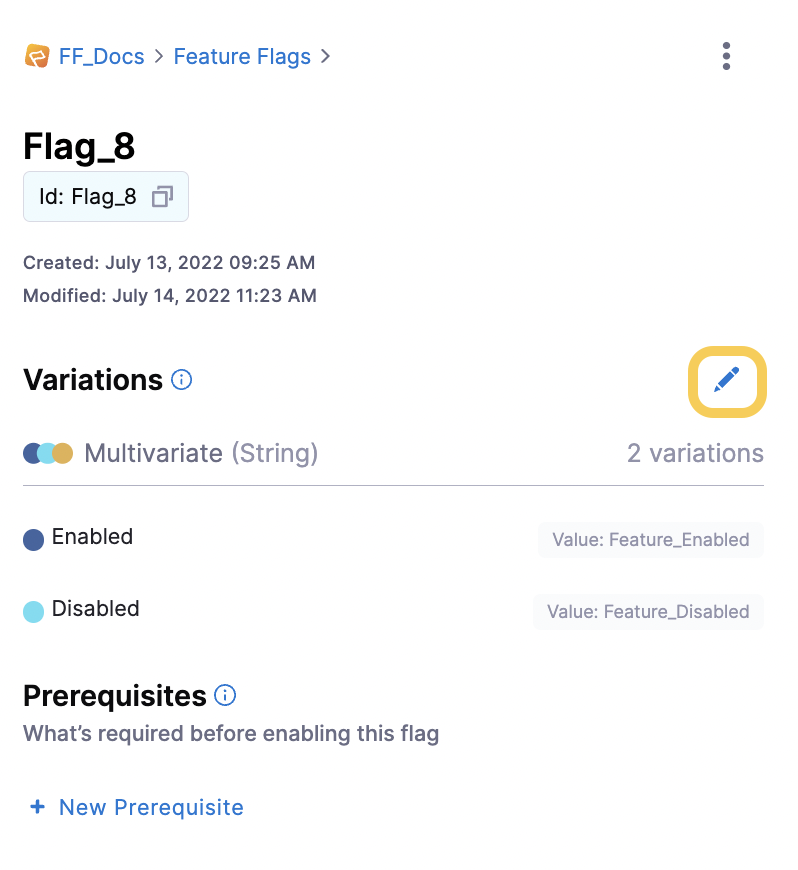Click the Variations info icon
The height and width of the screenshot is (870, 798).
pyautogui.click(x=181, y=380)
